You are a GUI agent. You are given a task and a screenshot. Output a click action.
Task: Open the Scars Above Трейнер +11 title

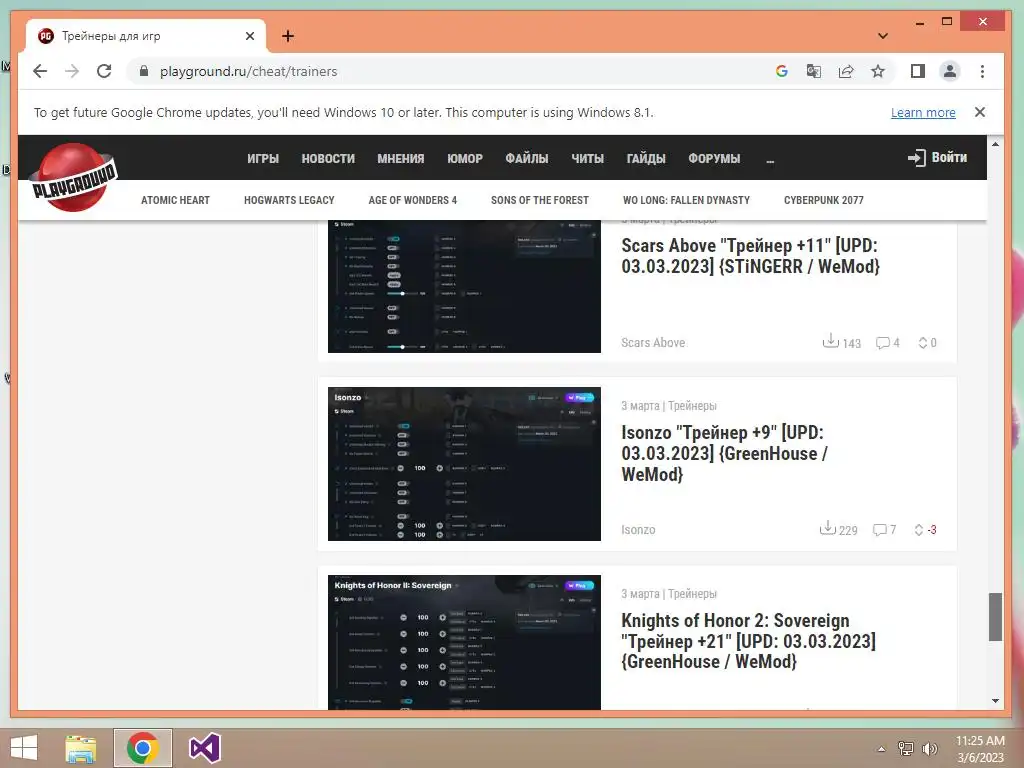[750, 256]
